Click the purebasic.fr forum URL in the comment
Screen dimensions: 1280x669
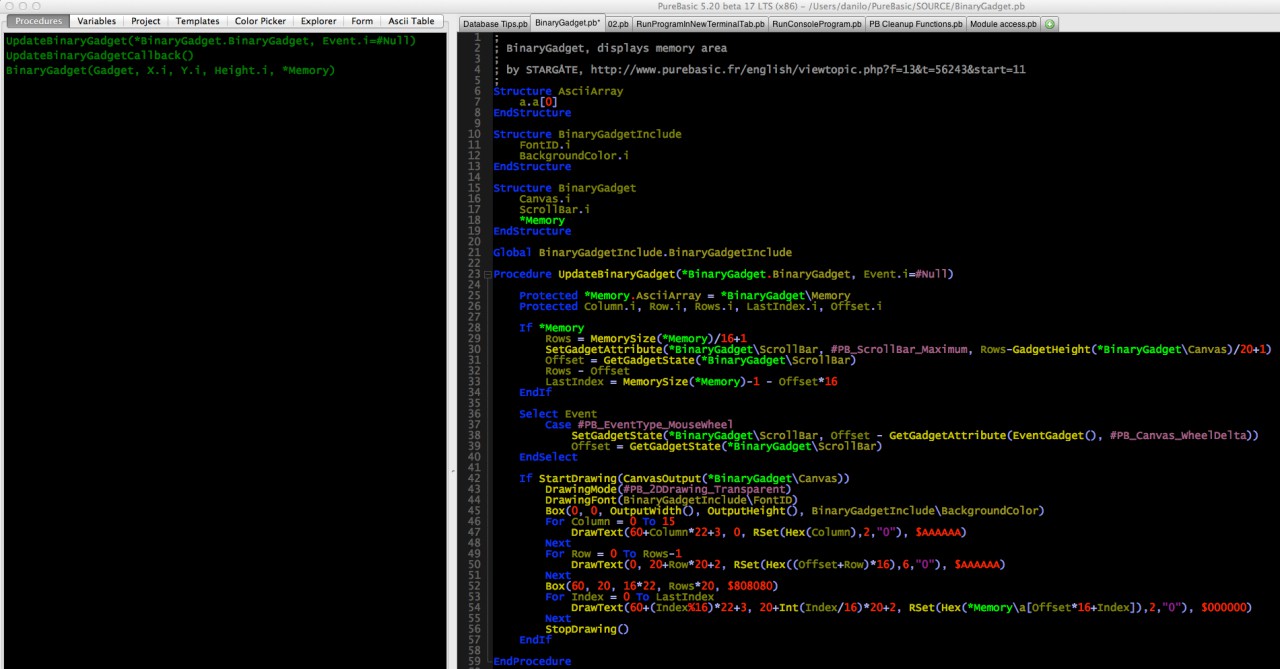tap(808, 70)
